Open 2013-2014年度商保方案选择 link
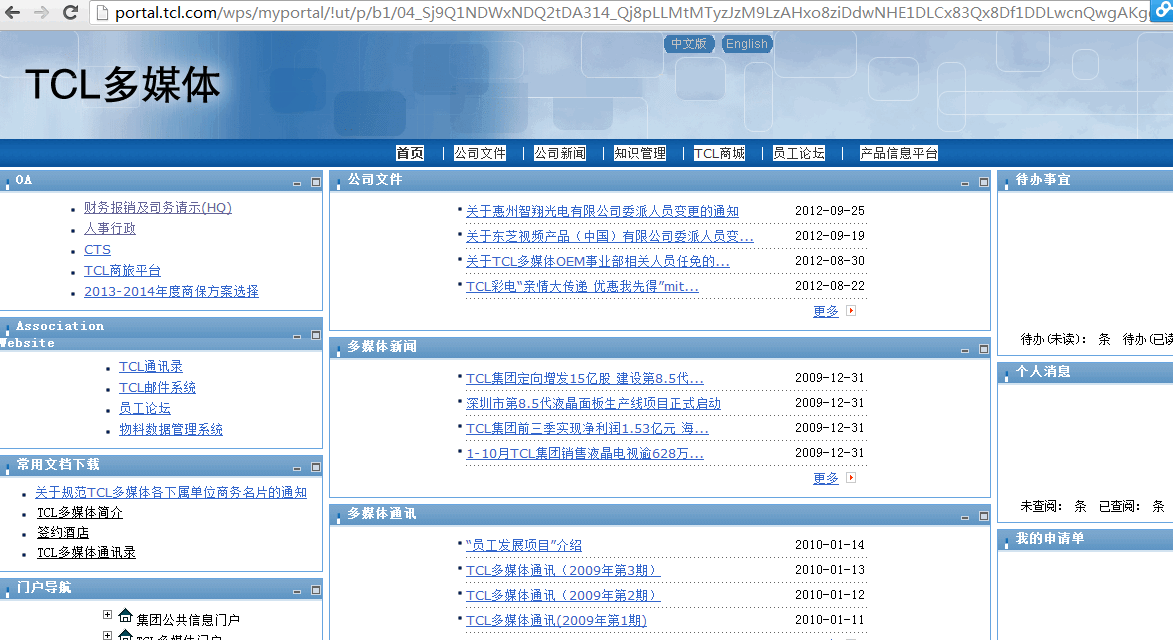Screen dimensions: 1173x640 [x=171, y=291]
